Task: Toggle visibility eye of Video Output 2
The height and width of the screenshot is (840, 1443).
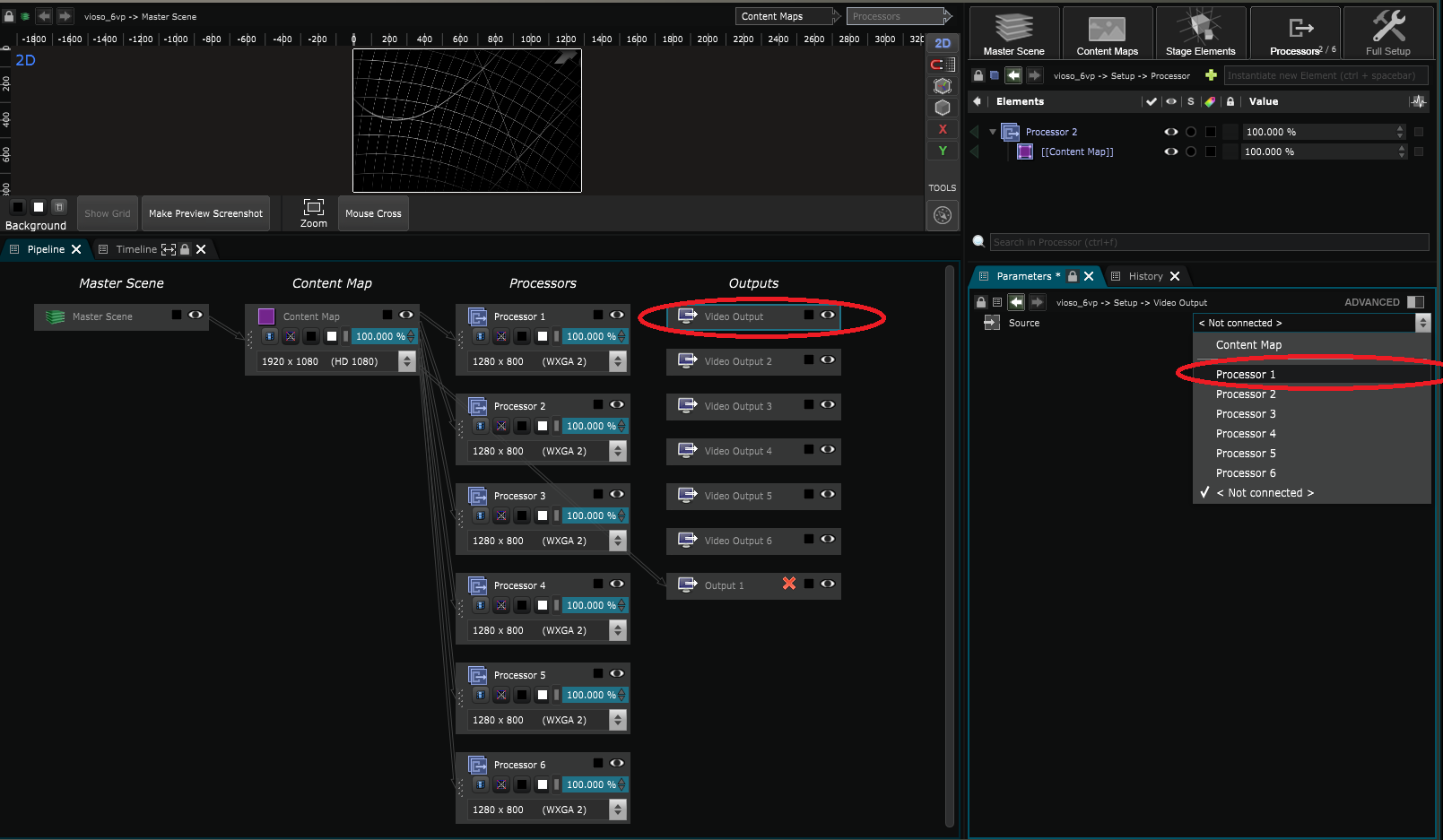Action: click(x=828, y=359)
